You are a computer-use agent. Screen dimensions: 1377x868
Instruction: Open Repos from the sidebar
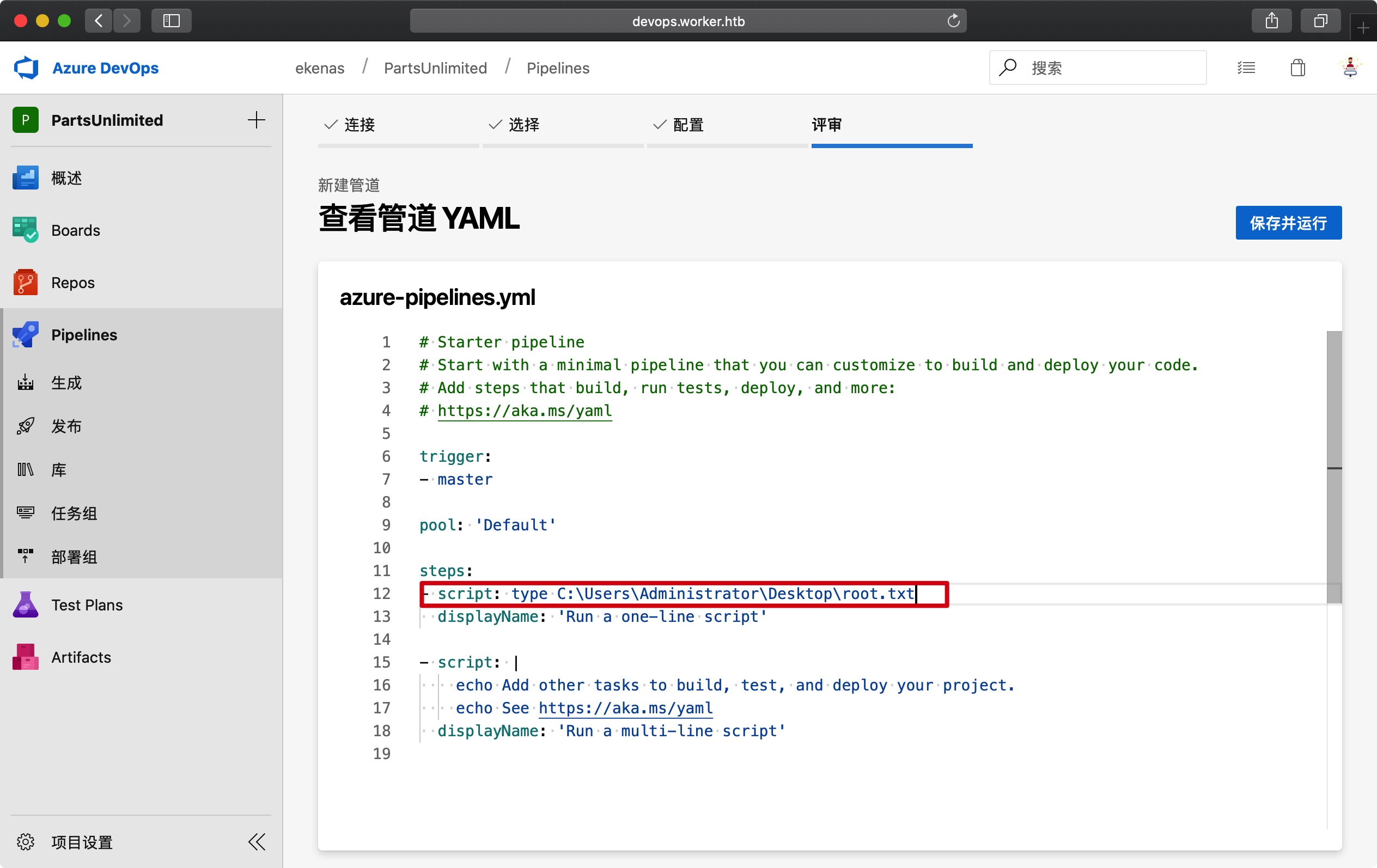(72, 283)
